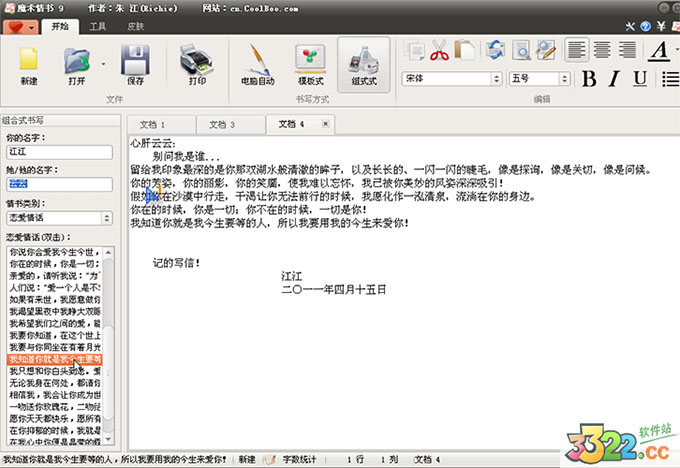Select highlighted row 我知道你就是我今生要等
The height and width of the screenshot is (468, 680).
(x=55, y=359)
